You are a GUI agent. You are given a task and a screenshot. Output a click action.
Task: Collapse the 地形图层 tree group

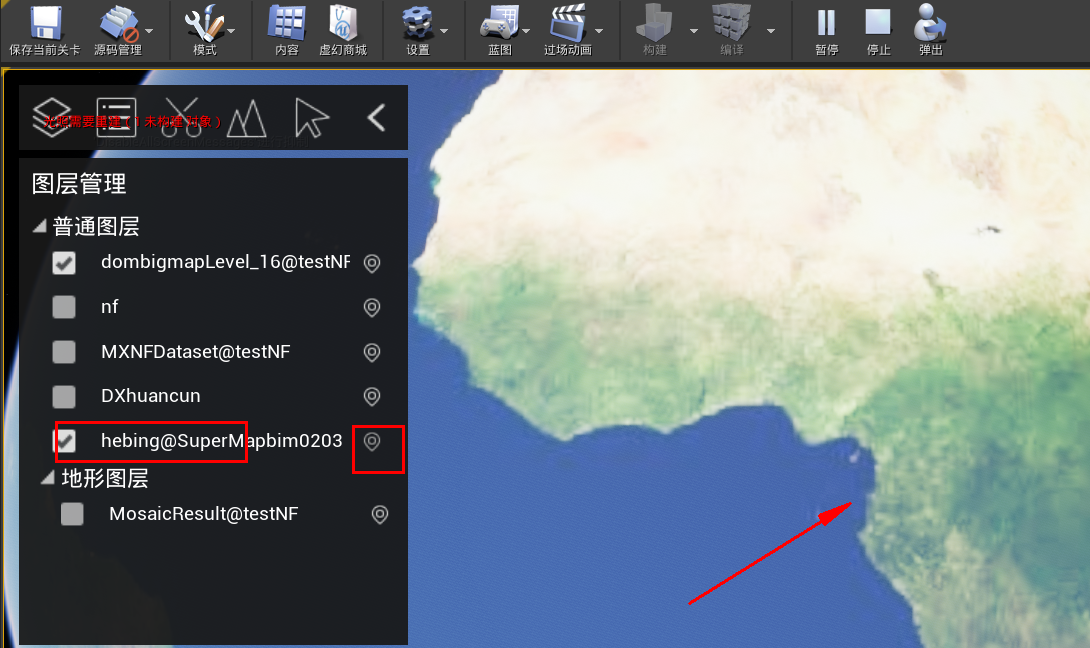point(48,478)
